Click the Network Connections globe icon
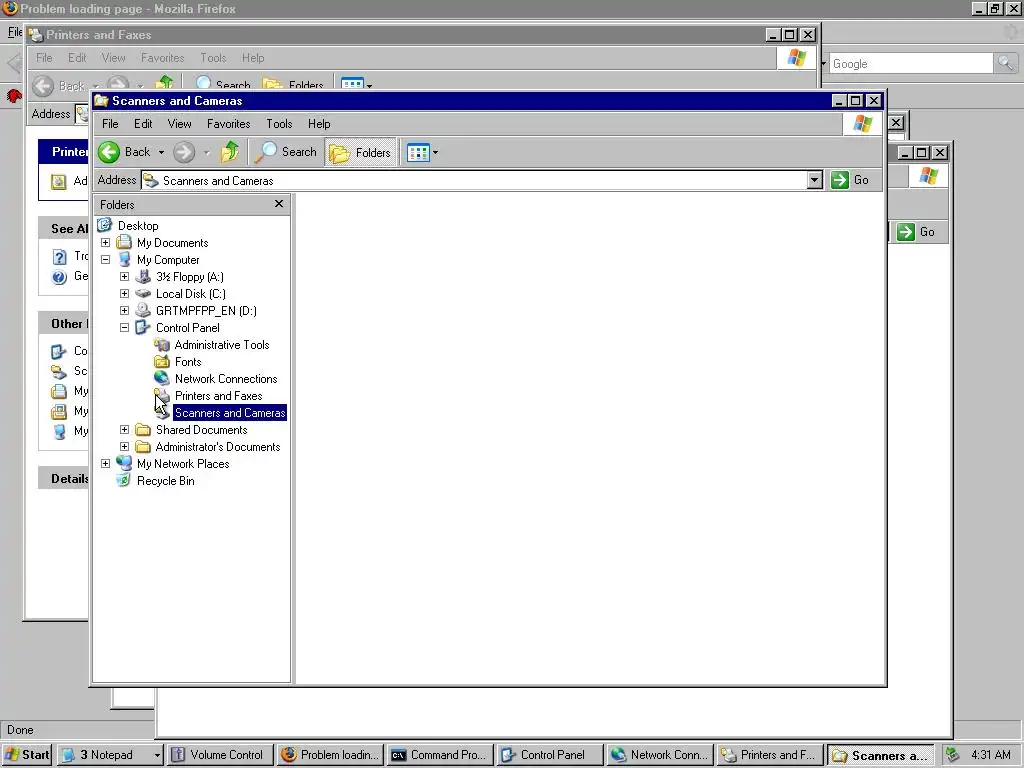The height and width of the screenshot is (768, 1024). pyautogui.click(x=162, y=378)
